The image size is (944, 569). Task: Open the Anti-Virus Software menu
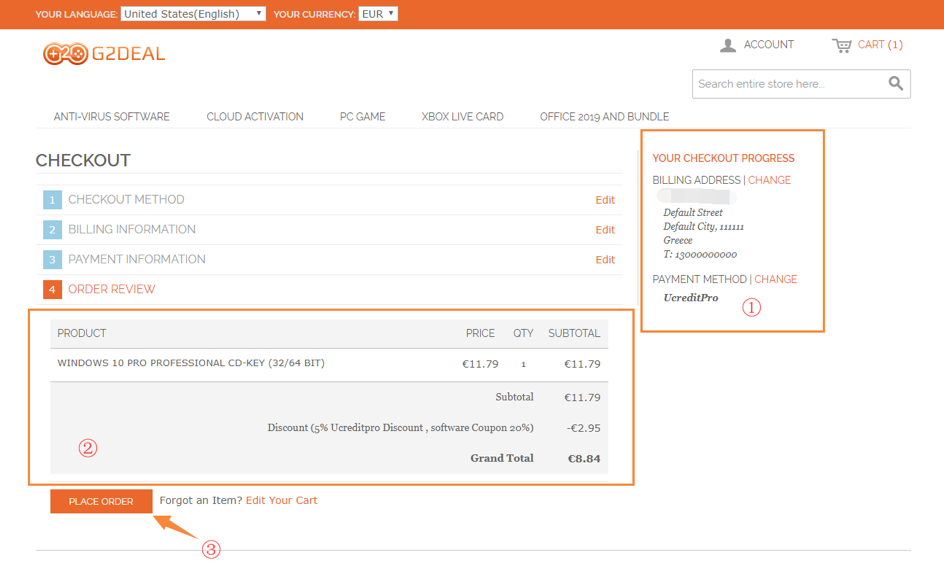[x=111, y=117]
